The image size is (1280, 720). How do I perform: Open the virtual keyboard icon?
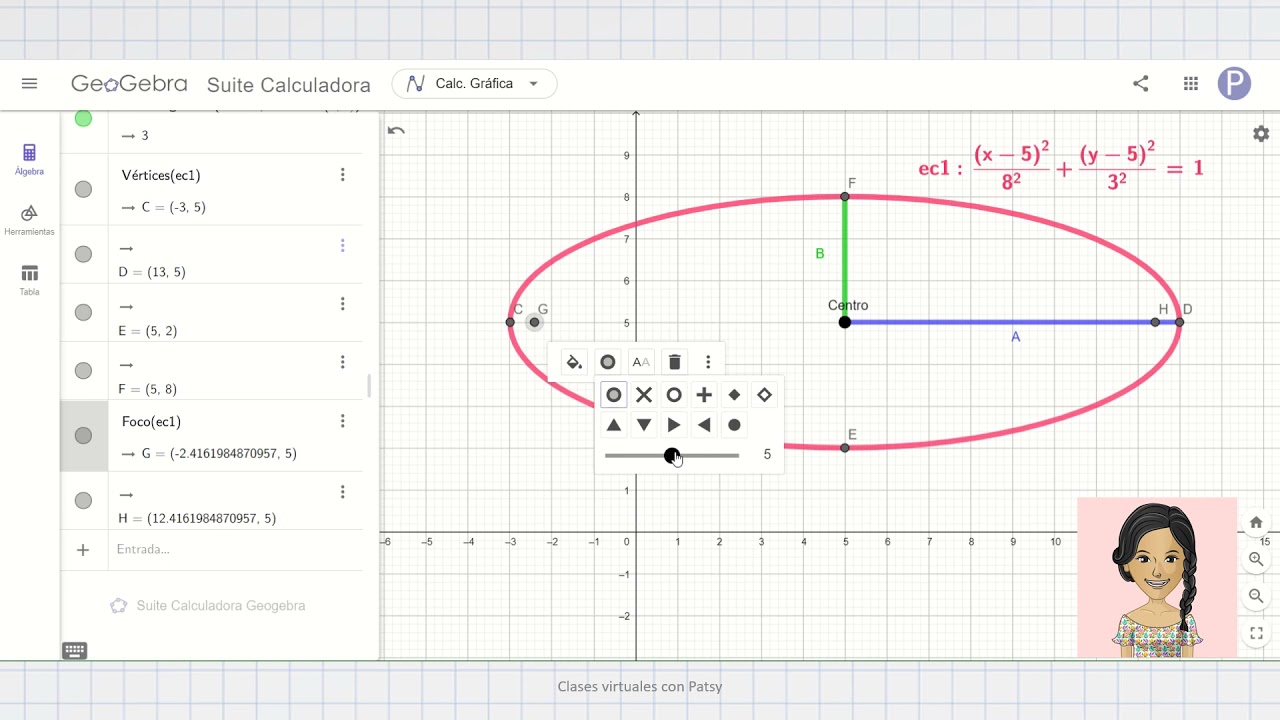pos(74,651)
